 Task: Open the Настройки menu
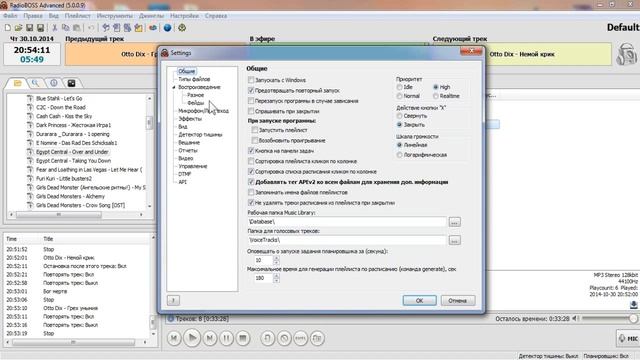(x=184, y=16)
